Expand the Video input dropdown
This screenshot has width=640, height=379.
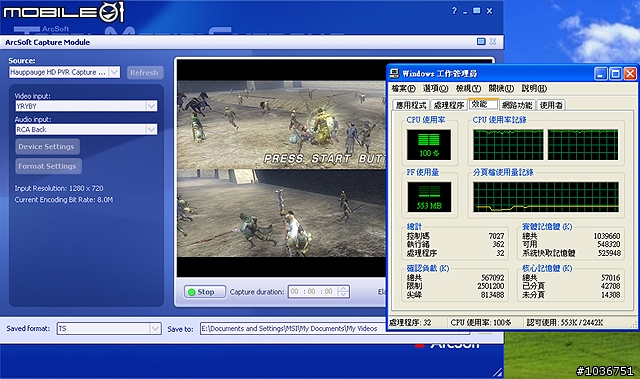click(x=151, y=106)
